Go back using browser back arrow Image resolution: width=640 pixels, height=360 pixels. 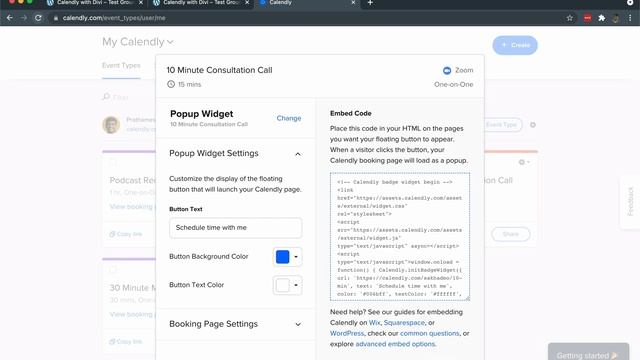9,18
